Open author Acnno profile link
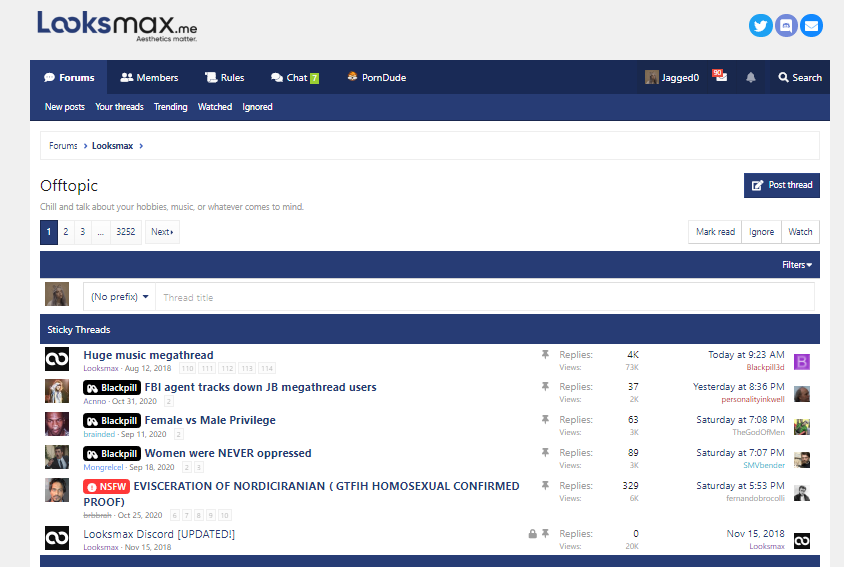The height and width of the screenshot is (567, 844). [95, 401]
